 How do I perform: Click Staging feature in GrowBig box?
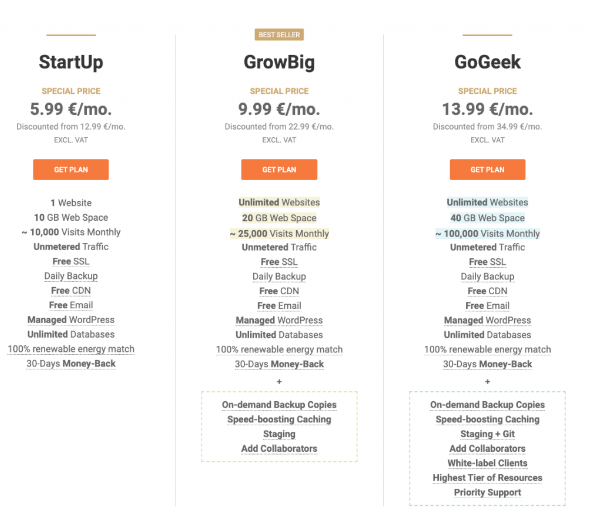(279, 434)
